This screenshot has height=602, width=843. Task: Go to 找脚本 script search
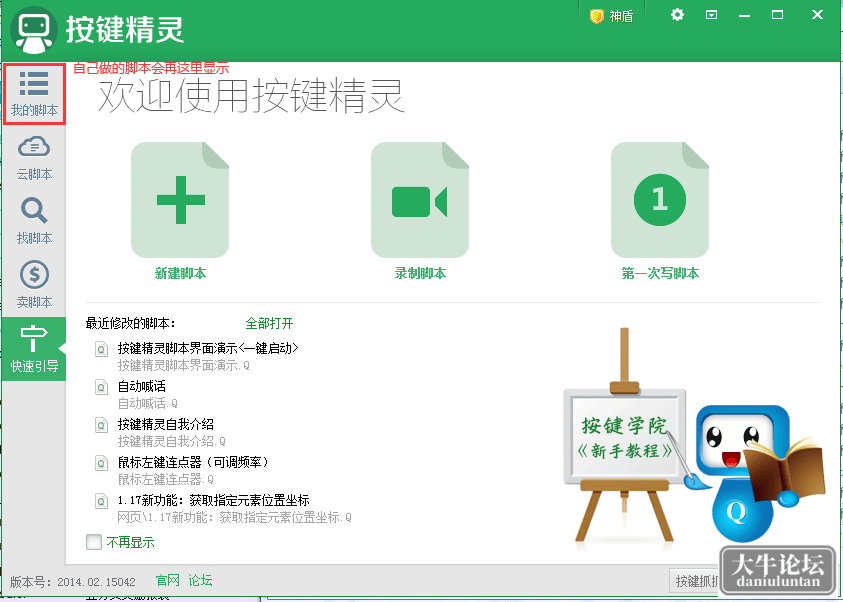34,221
